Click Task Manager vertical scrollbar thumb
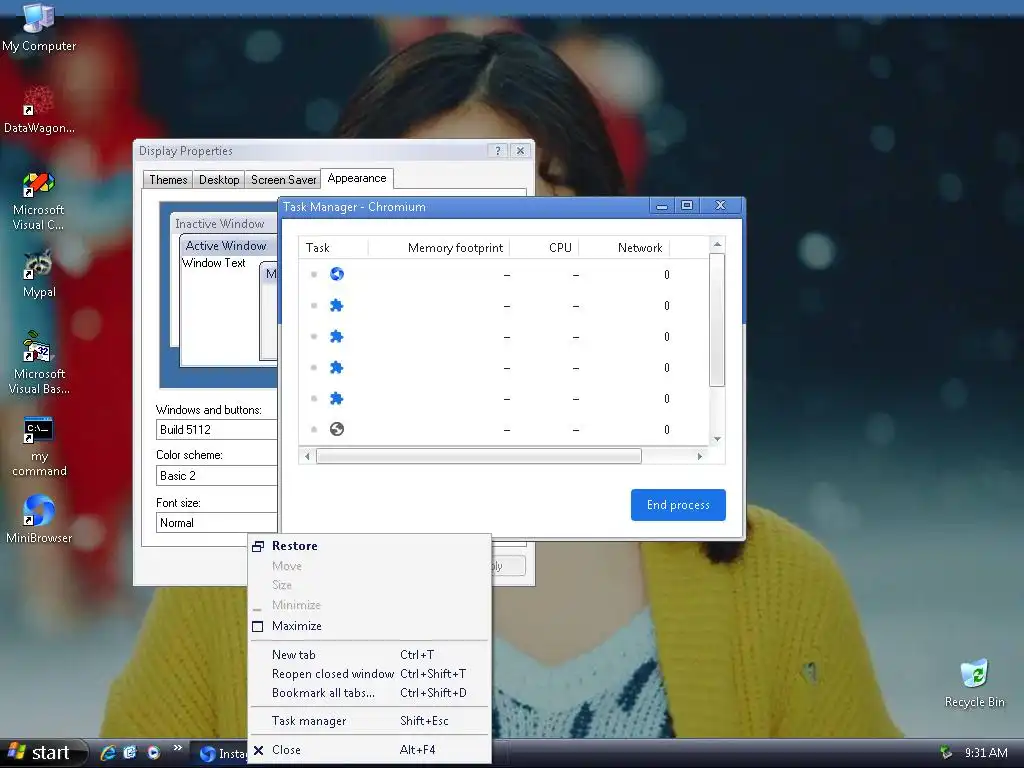This screenshot has height=768, width=1024. click(716, 319)
